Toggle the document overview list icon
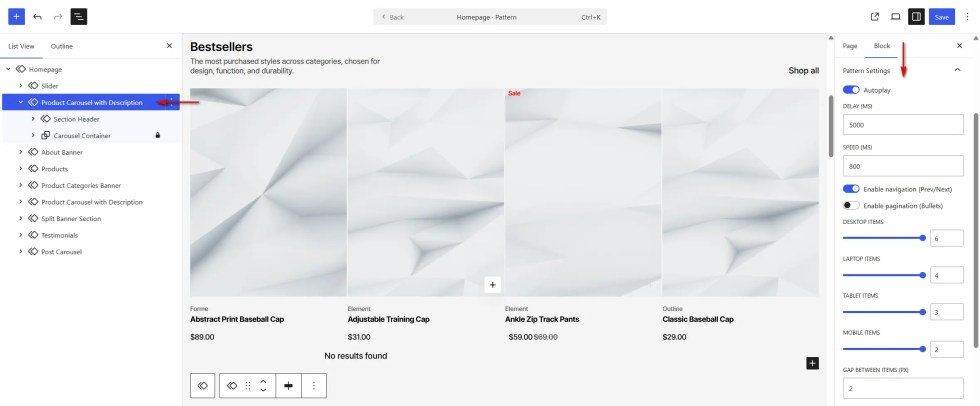Viewport: 980px width, 406px height. click(x=79, y=17)
